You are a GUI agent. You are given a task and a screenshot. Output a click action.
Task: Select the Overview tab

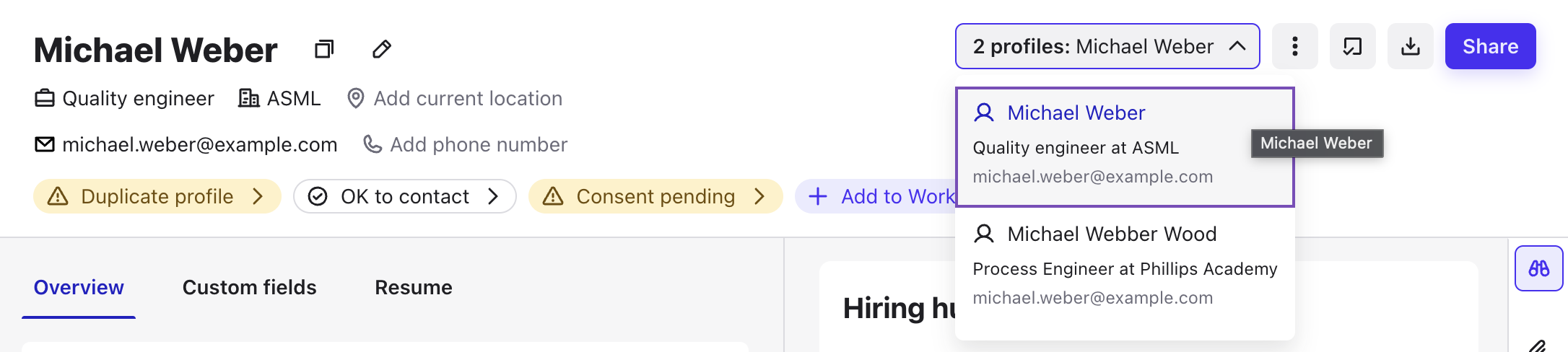click(x=79, y=287)
